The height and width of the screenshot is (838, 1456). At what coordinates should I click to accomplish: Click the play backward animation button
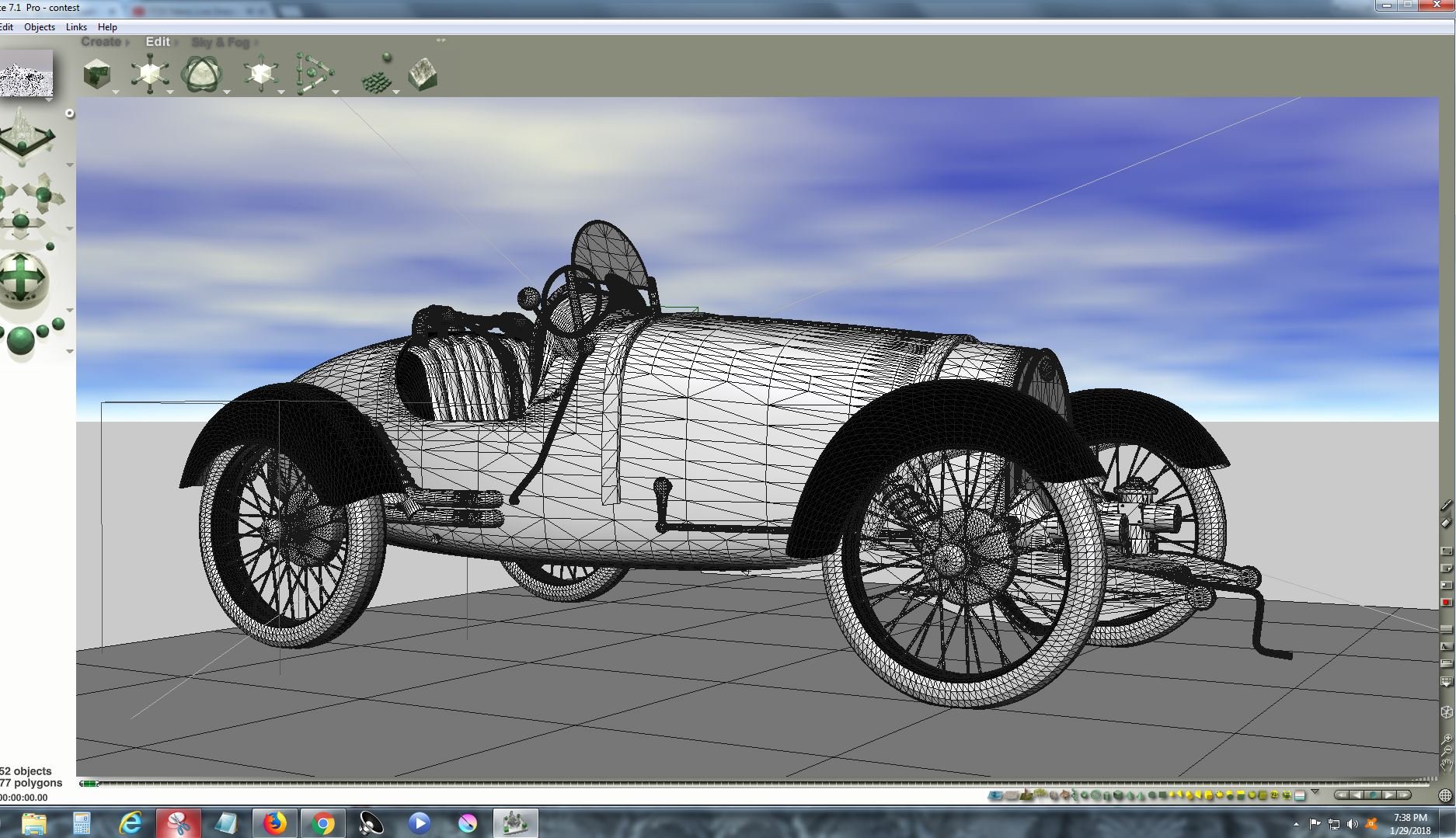1357,795
